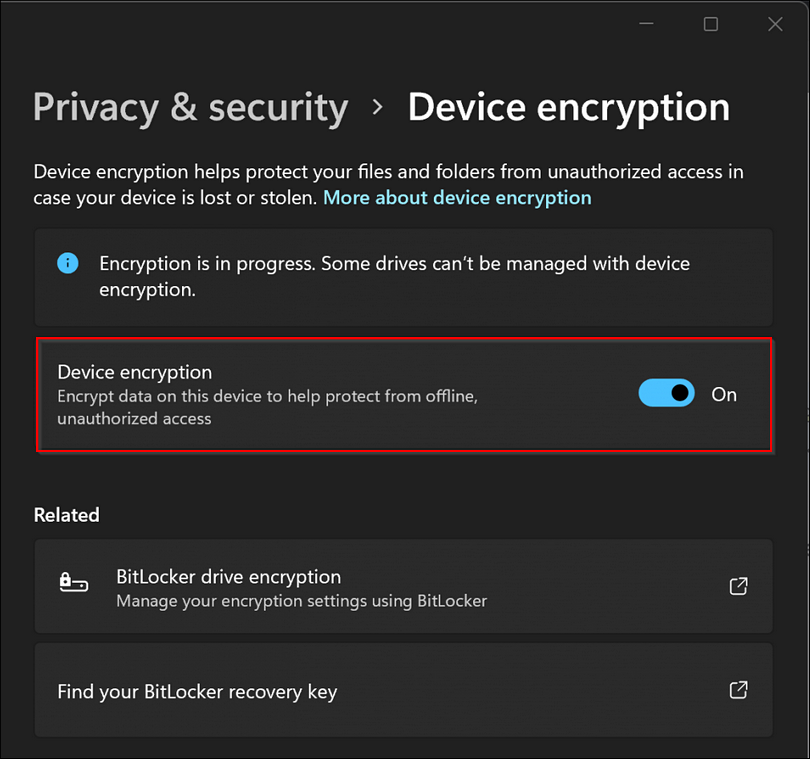Go back to Privacy & security page

pyautogui.click(x=190, y=107)
